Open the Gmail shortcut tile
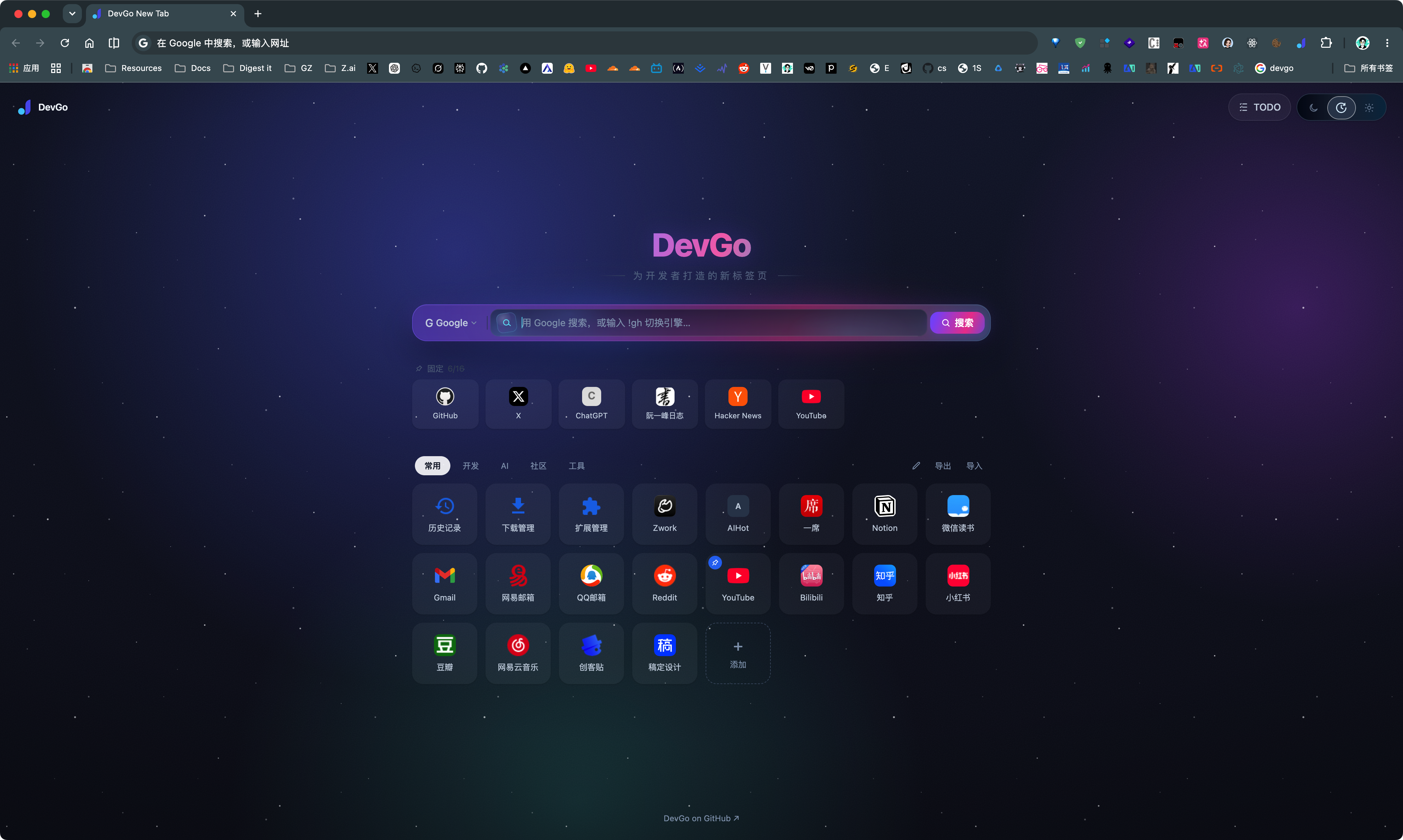 (x=444, y=583)
